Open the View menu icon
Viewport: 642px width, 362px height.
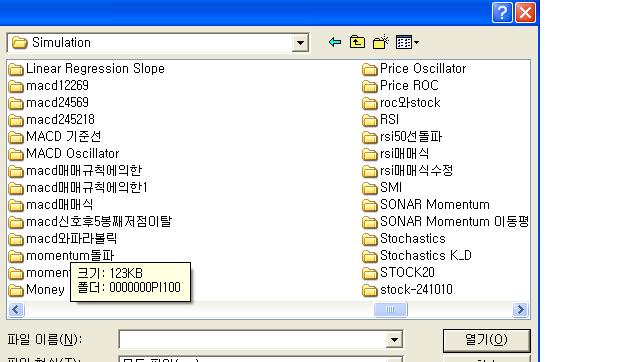pyautogui.click(x=404, y=42)
